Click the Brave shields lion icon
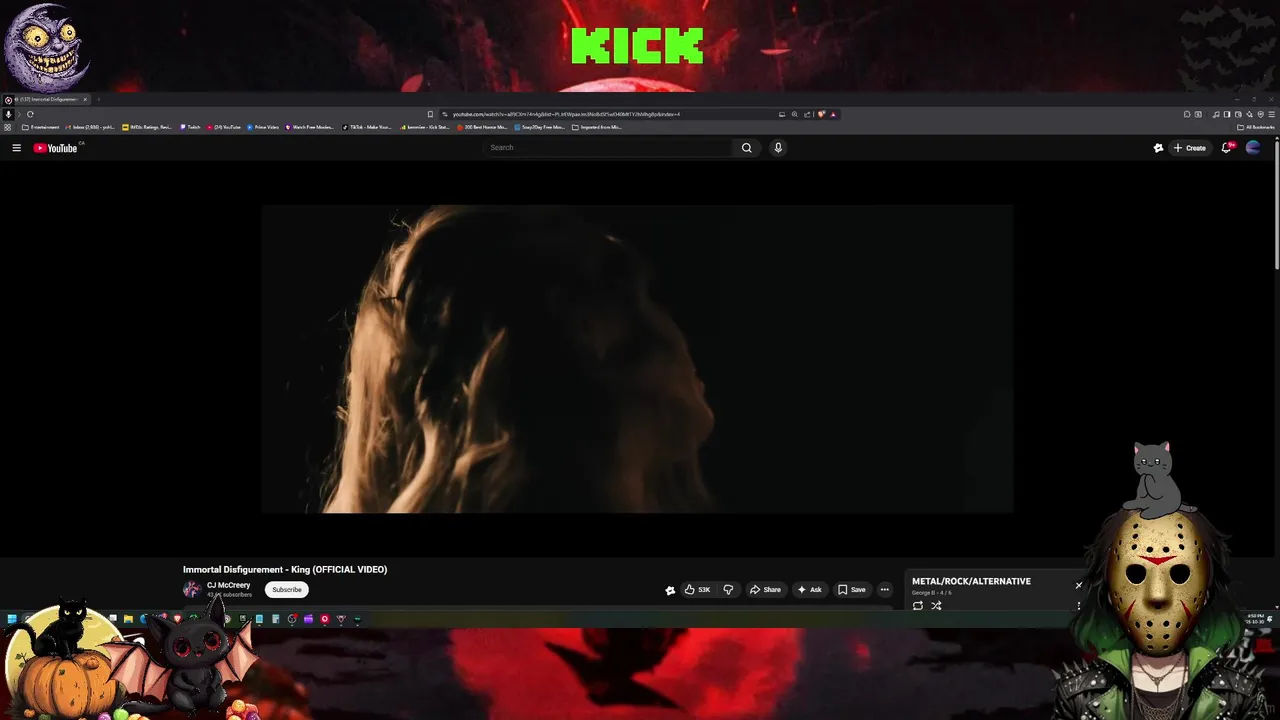The width and height of the screenshot is (1280, 720). [821, 114]
